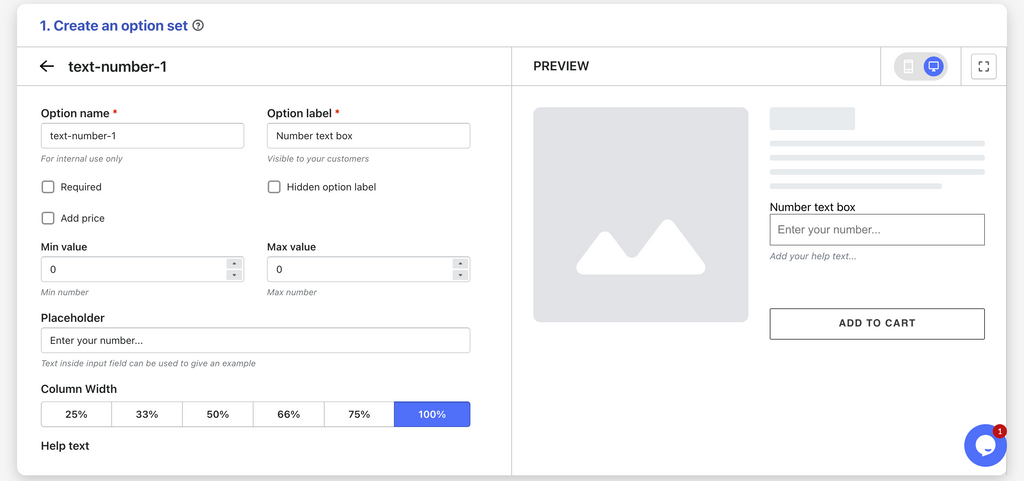Set column width to 50%
This screenshot has height=481, width=1024.
217,414
